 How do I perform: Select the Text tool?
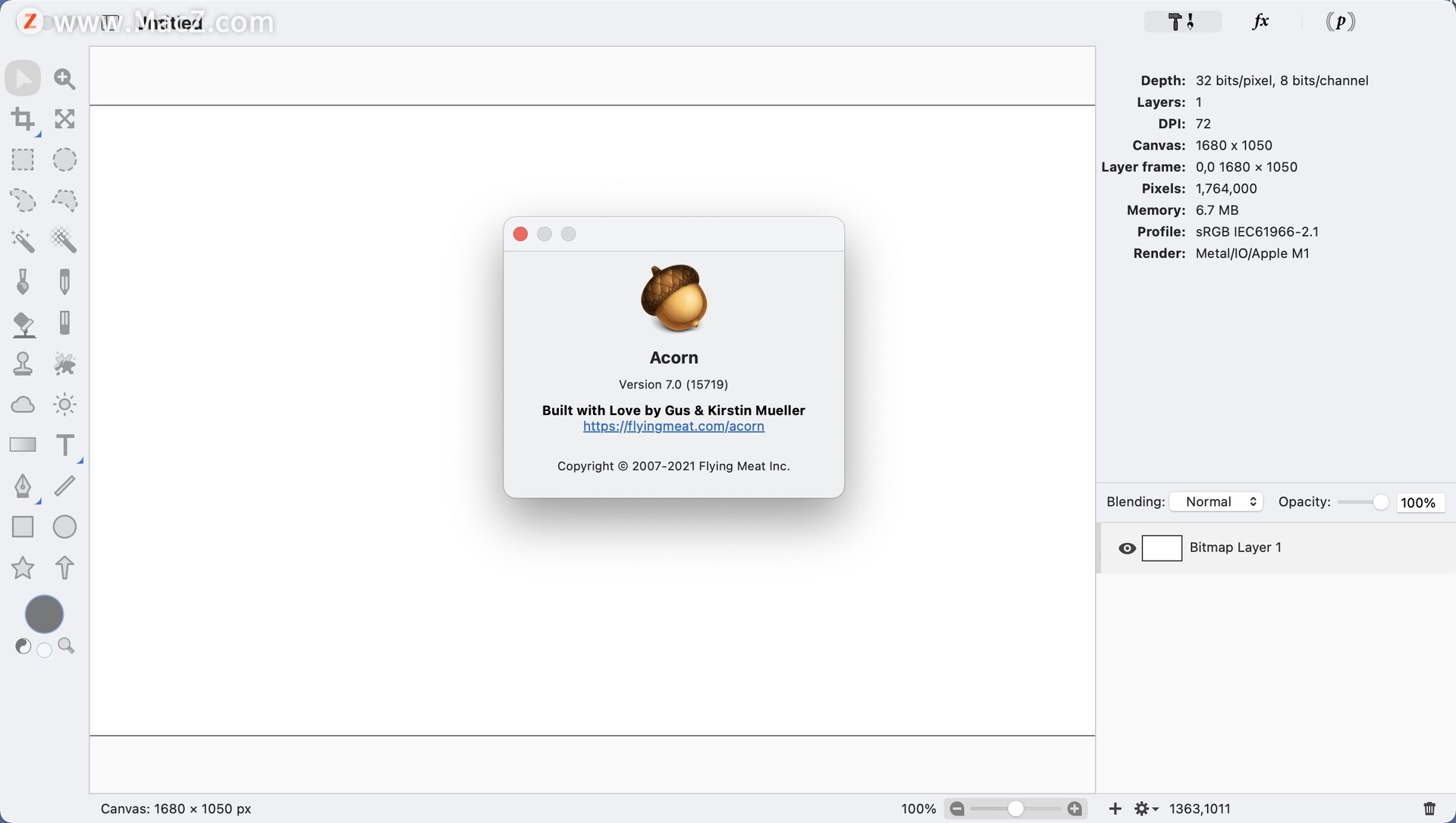point(66,445)
